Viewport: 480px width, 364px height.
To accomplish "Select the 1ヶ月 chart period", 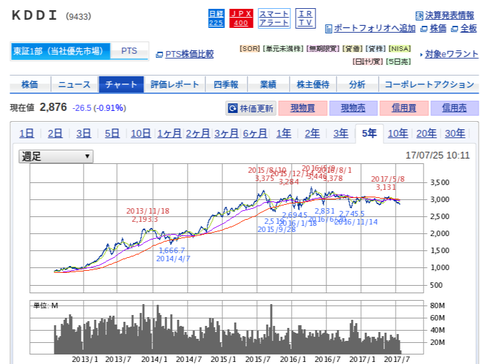I will (x=169, y=134).
